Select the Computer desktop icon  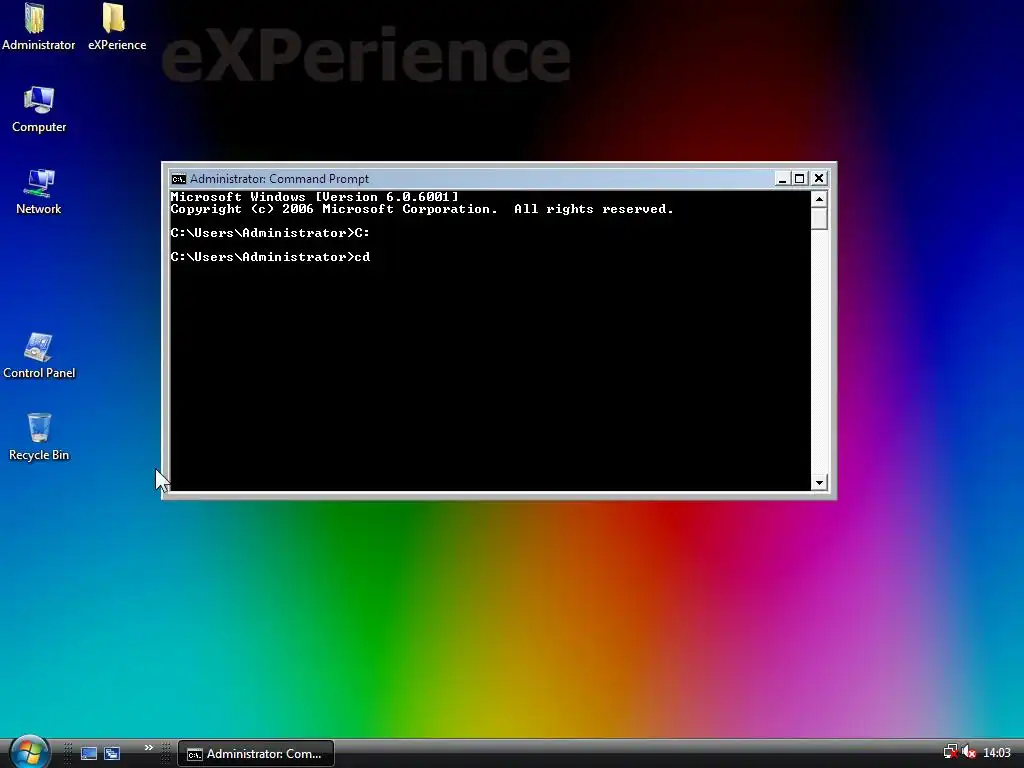pos(39,109)
